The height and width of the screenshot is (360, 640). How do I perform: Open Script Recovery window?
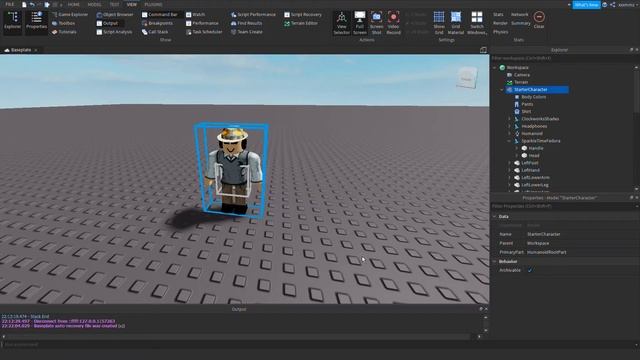pyautogui.click(x=303, y=14)
